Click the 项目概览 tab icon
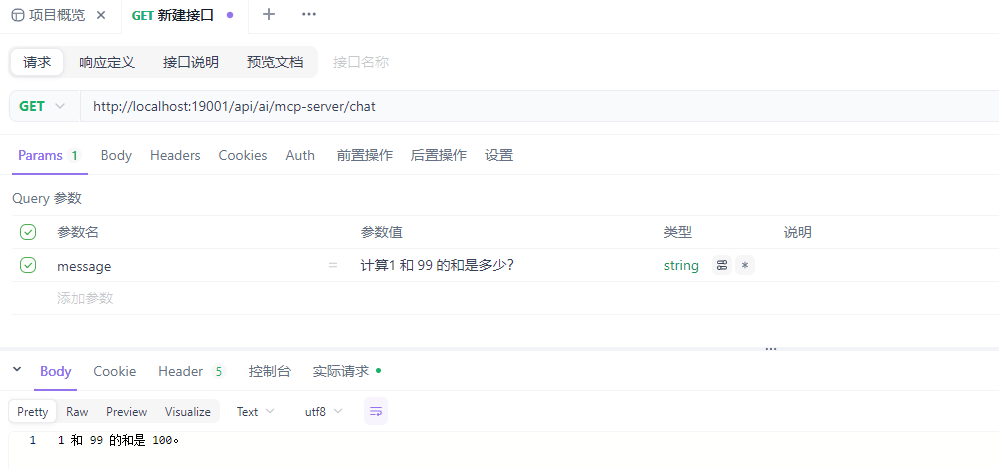 [18, 15]
